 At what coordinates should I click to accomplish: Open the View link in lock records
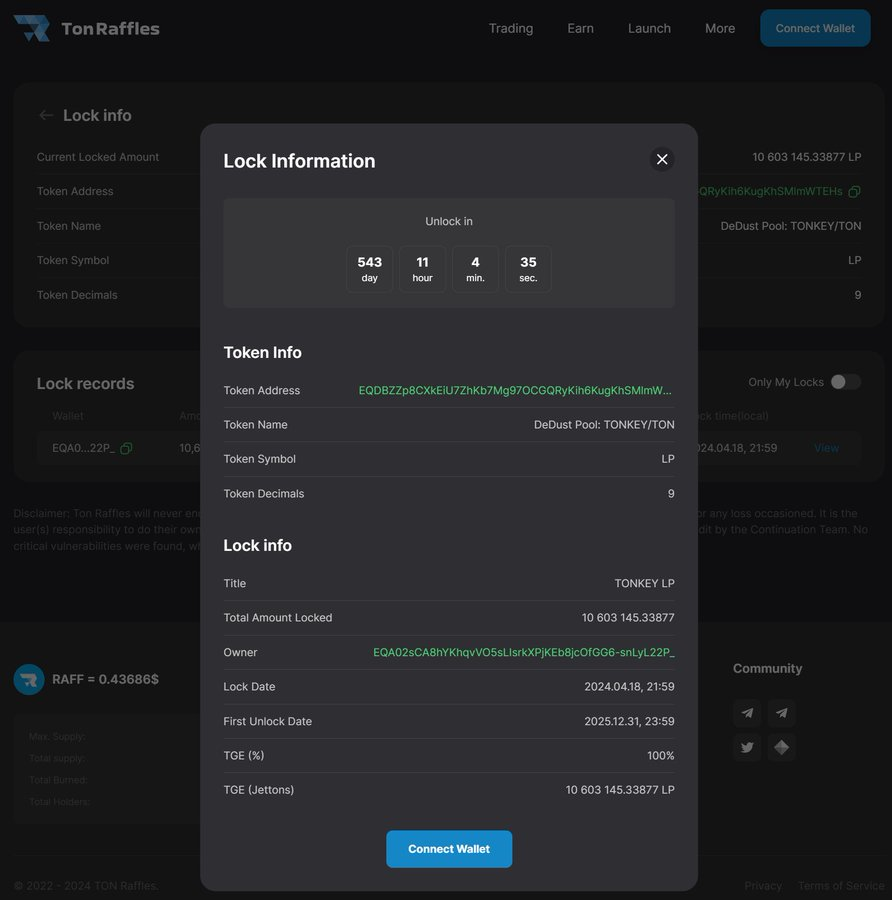click(826, 448)
